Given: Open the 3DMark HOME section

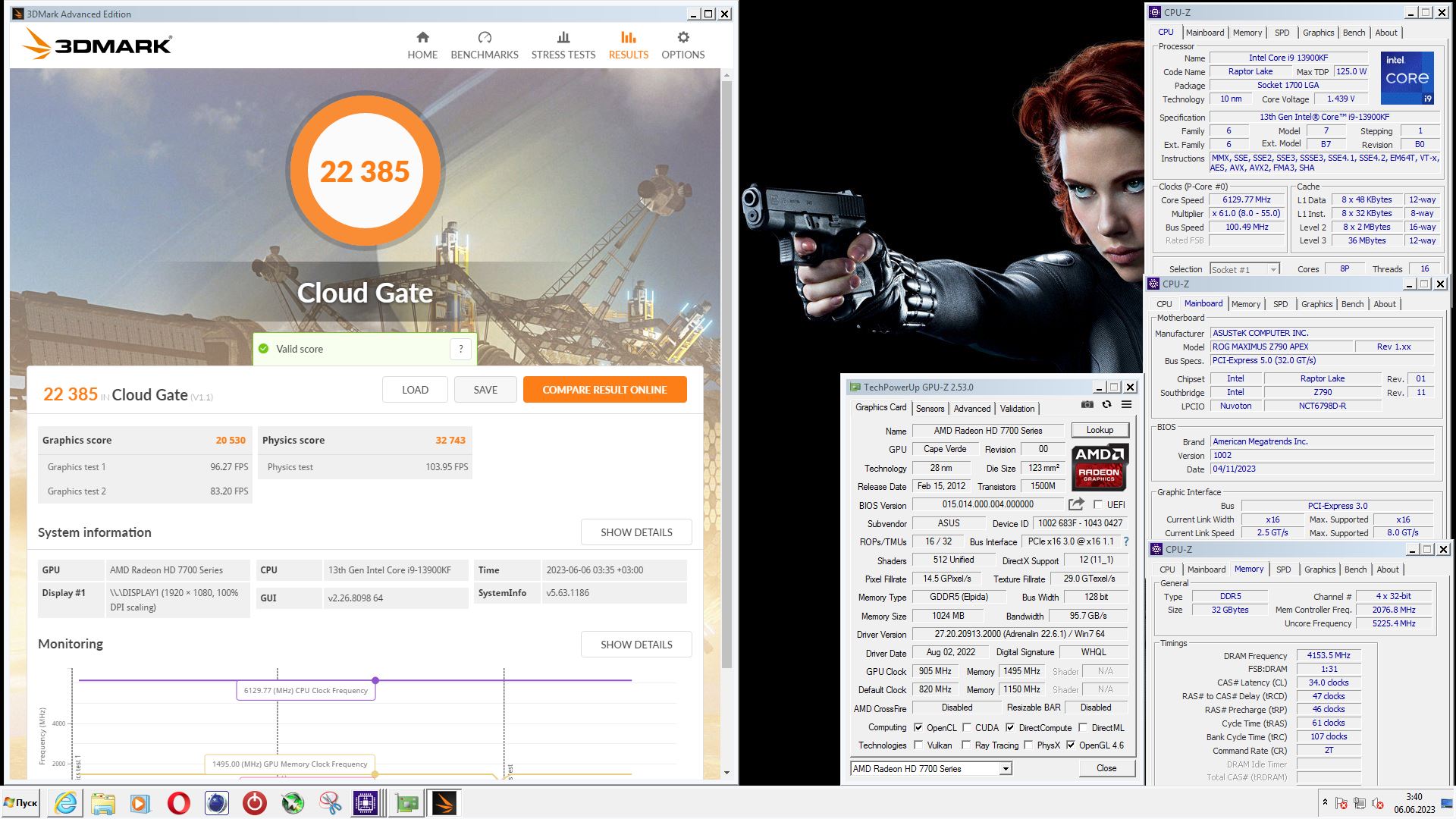Looking at the screenshot, I should click(x=422, y=45).
